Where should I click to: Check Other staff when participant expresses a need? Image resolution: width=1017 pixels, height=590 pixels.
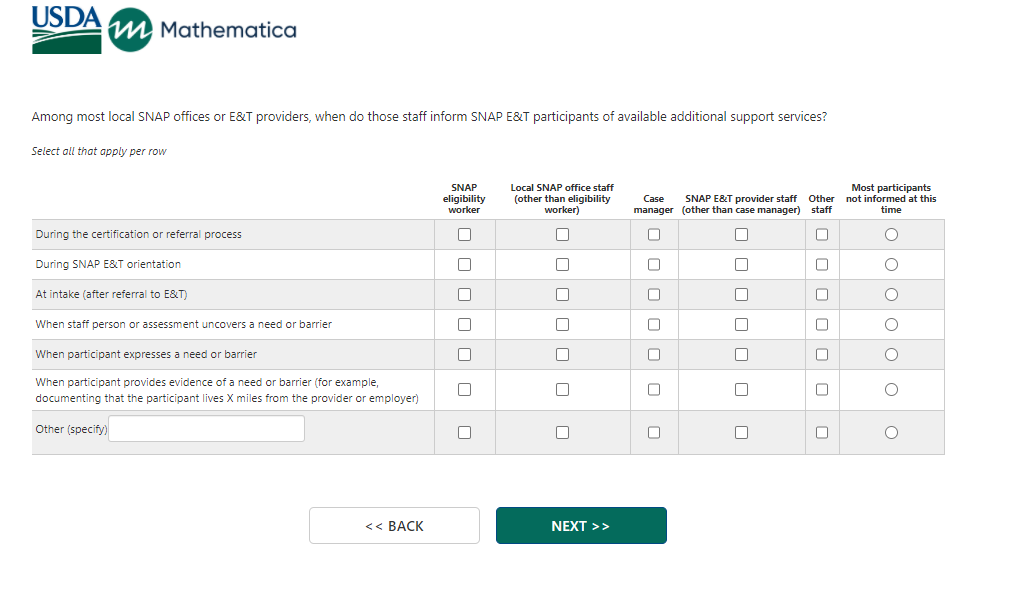pos(822,355)
